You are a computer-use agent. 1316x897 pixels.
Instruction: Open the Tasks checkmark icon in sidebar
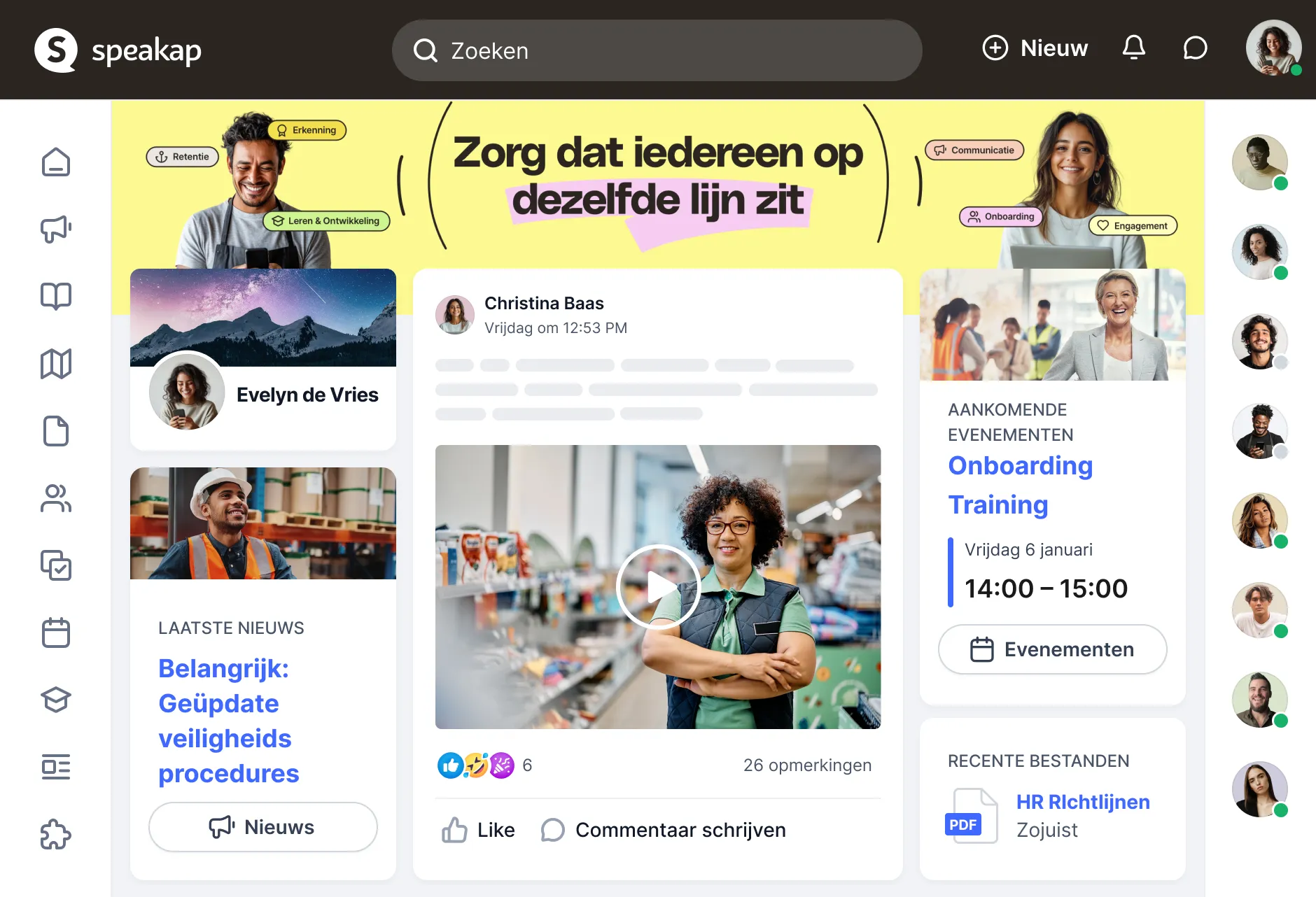pos(56,565)
